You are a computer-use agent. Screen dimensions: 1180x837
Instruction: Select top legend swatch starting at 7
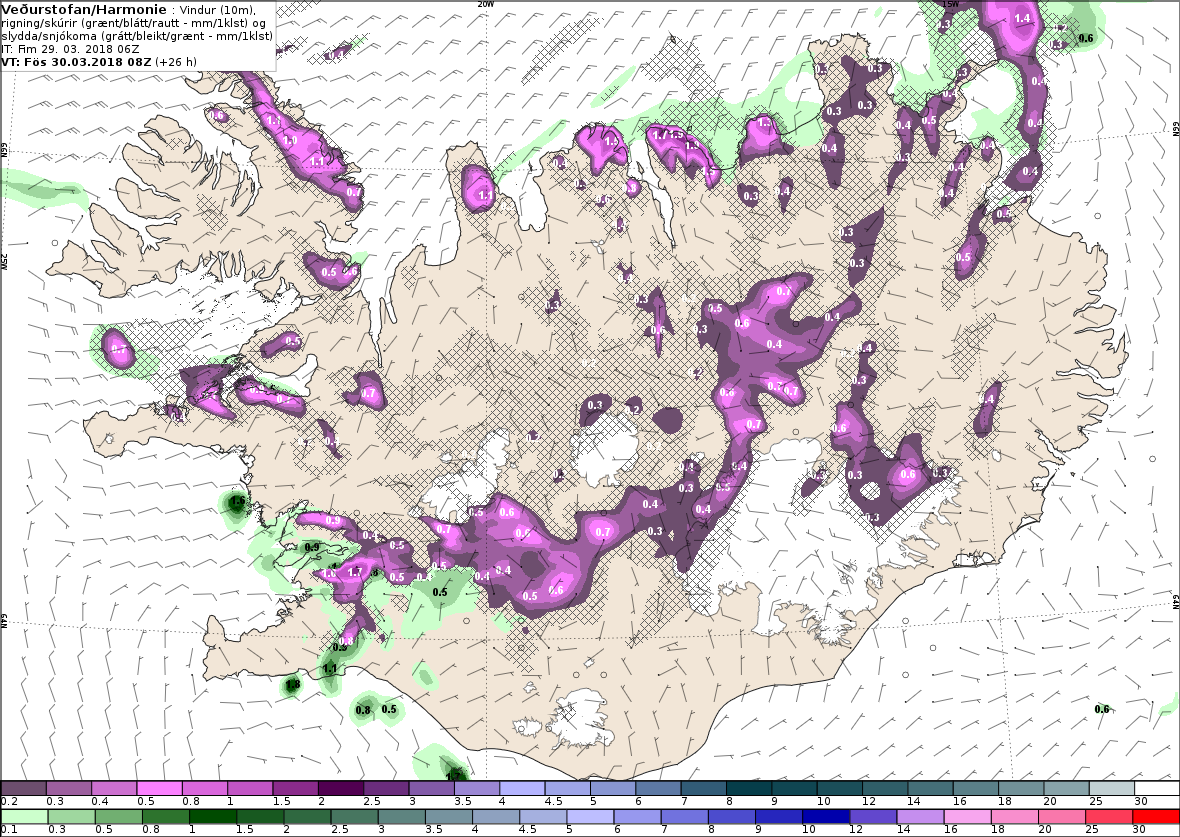[x=704, y=788]
